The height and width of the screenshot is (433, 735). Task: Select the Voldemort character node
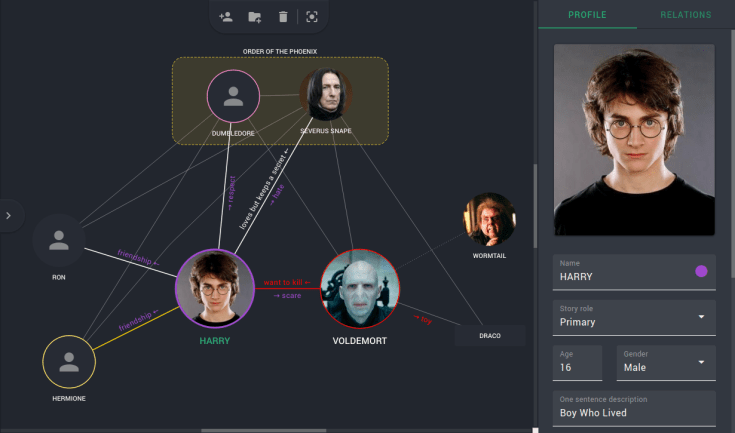(360, 290)
